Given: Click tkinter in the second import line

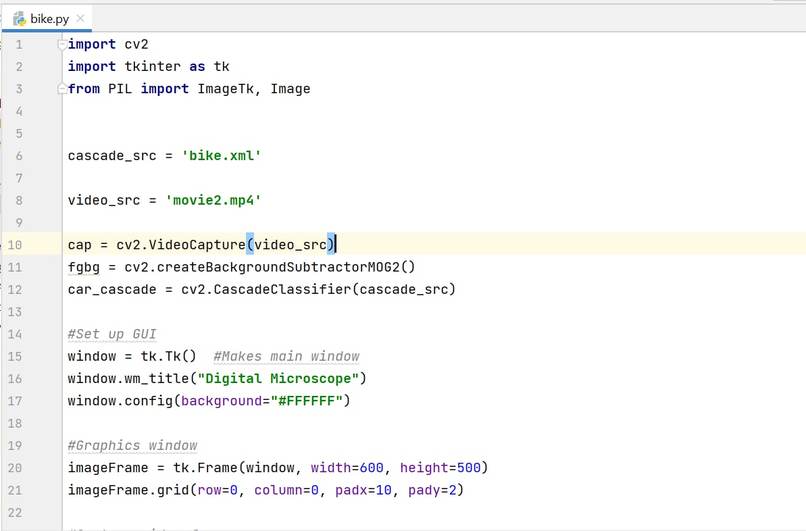Looking at the screenshot, I should (153, 67).
